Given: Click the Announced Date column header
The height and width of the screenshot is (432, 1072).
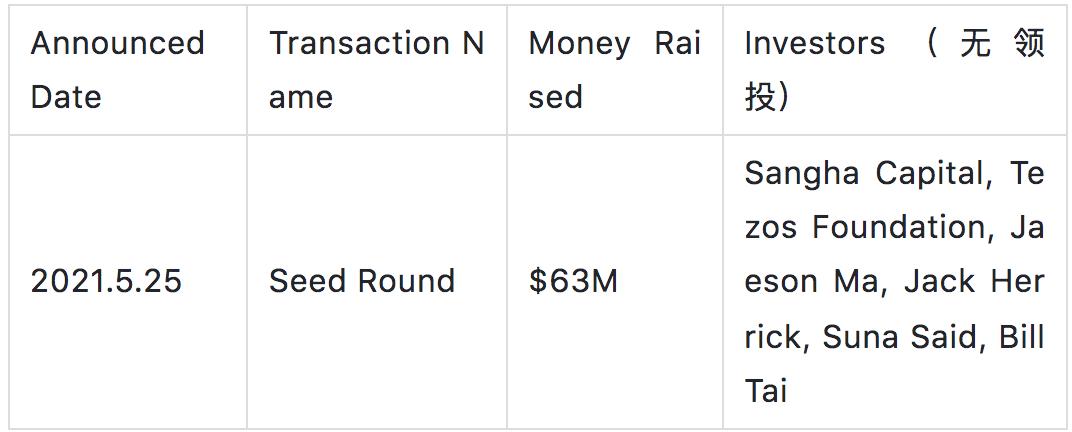Looking at the screenshot, I should [117, 70].
